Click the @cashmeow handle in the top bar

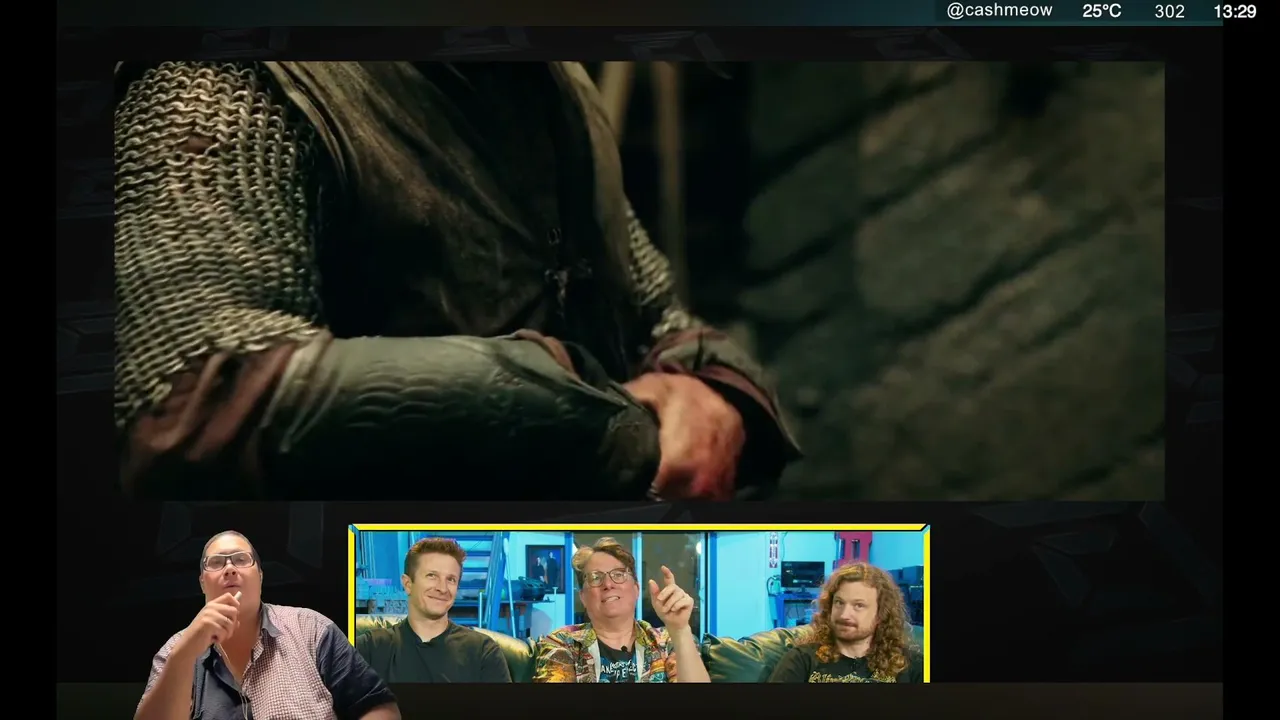tap(999, 11)
